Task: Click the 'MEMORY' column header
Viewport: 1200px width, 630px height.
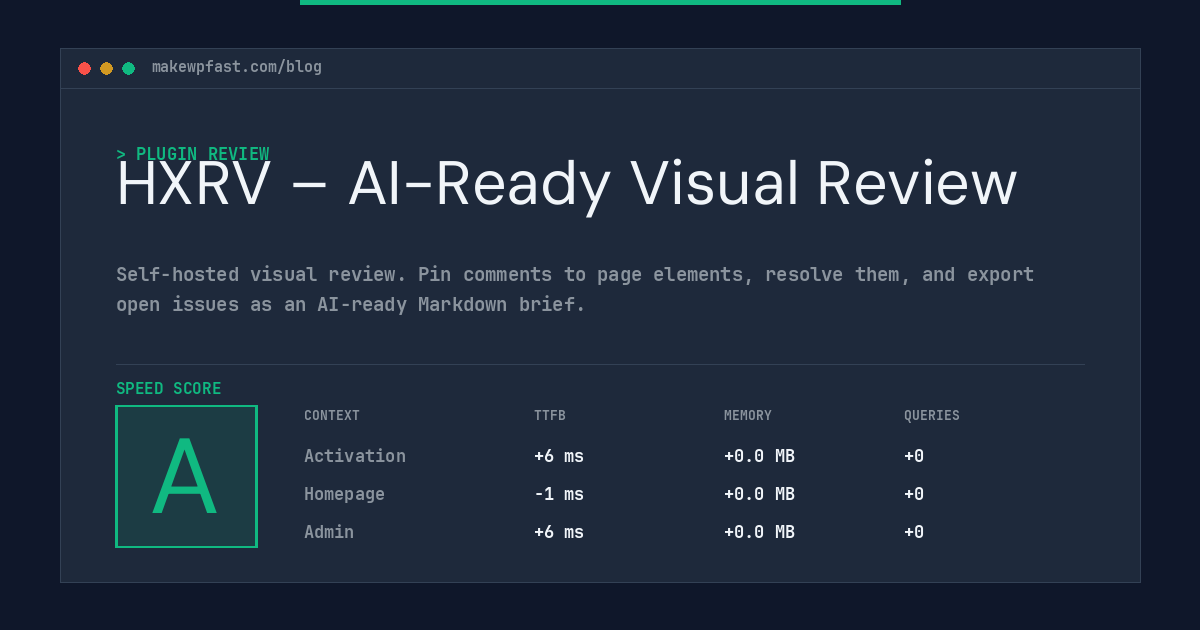Action: click(x=748, y=416)
